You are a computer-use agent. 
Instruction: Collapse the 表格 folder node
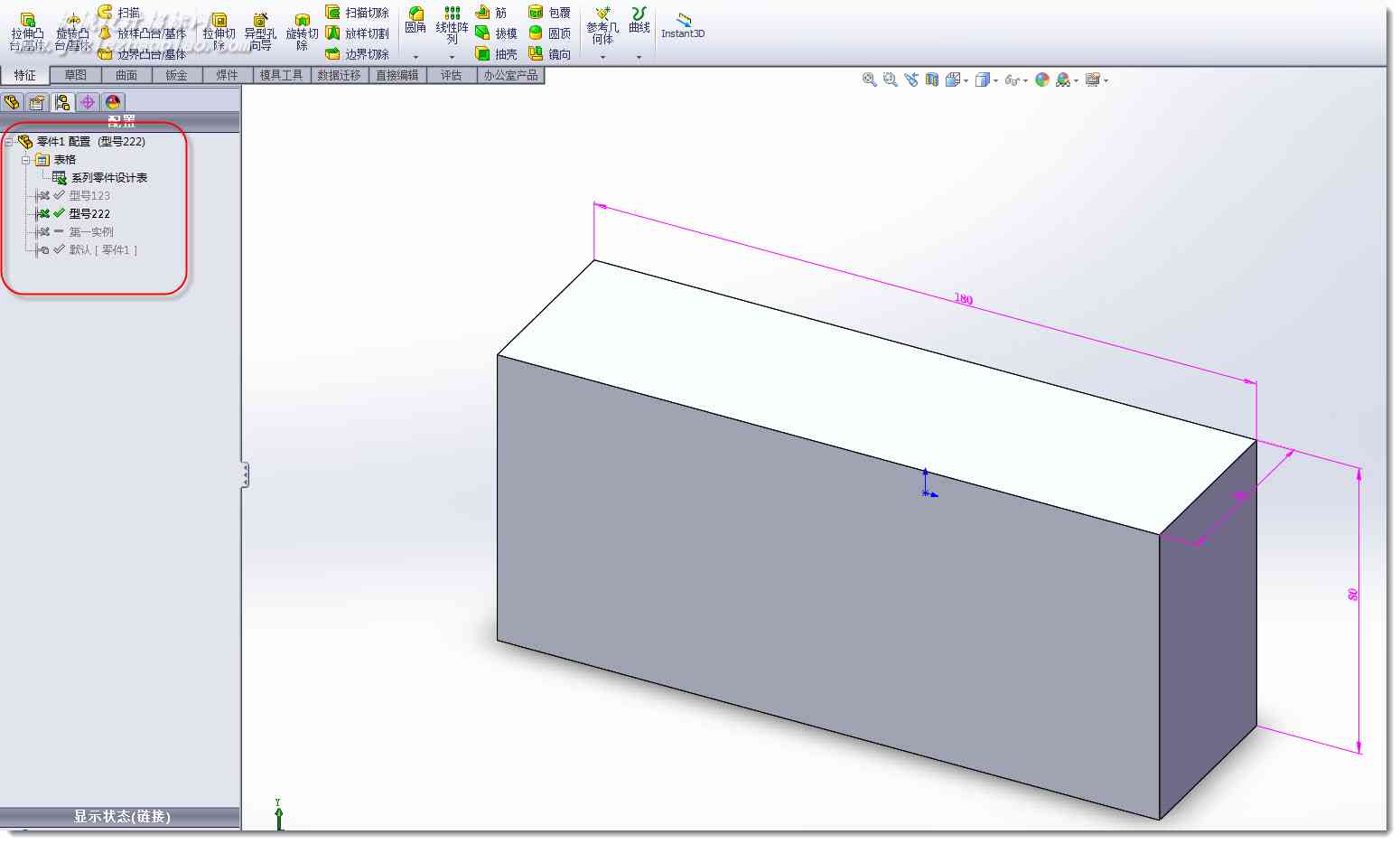[26, 160]
